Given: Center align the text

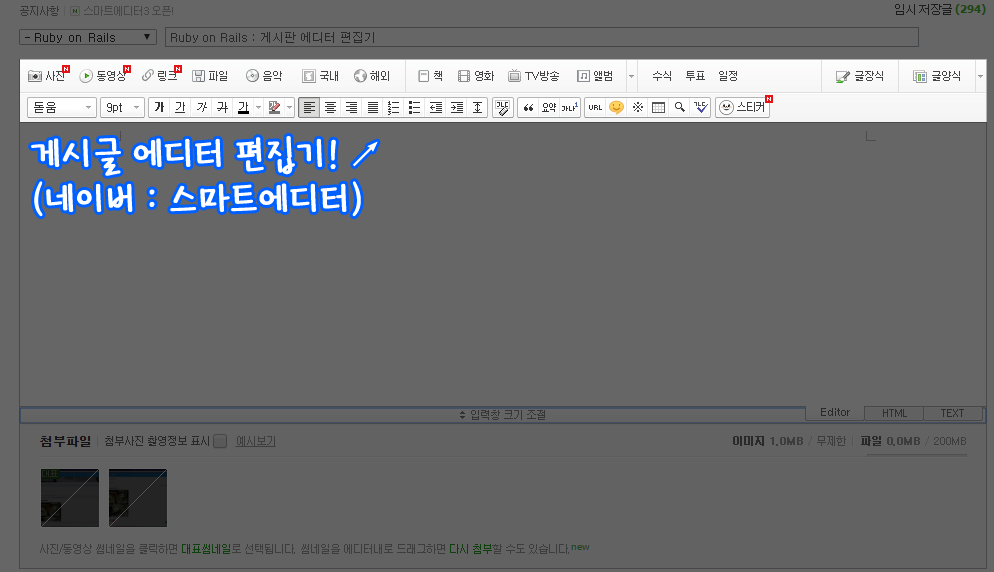Looking at the screenshot, I should point(330,107).
